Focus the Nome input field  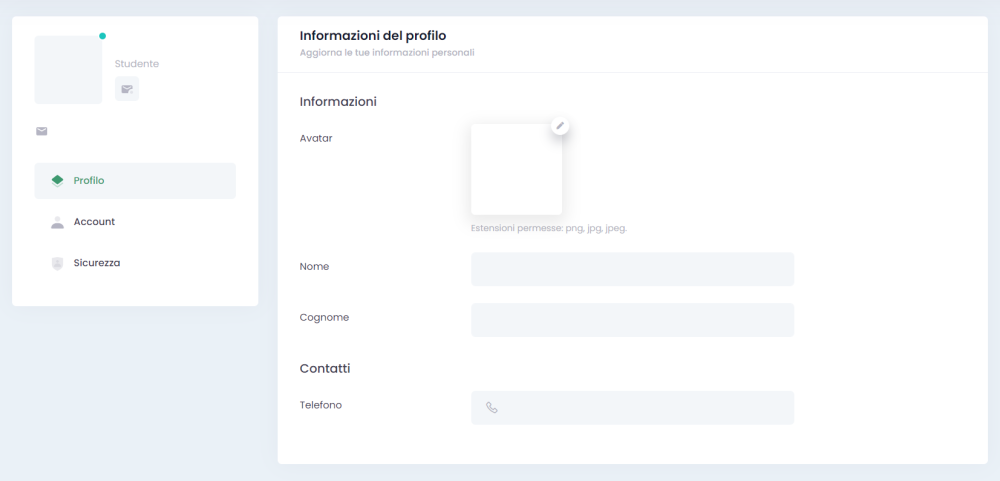632,269
